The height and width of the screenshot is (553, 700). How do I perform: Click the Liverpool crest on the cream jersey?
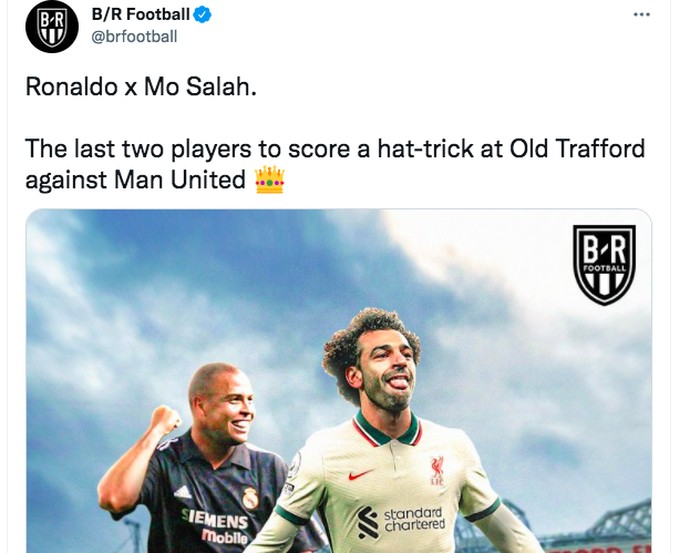pyautogui.click(x=437, y=470)
